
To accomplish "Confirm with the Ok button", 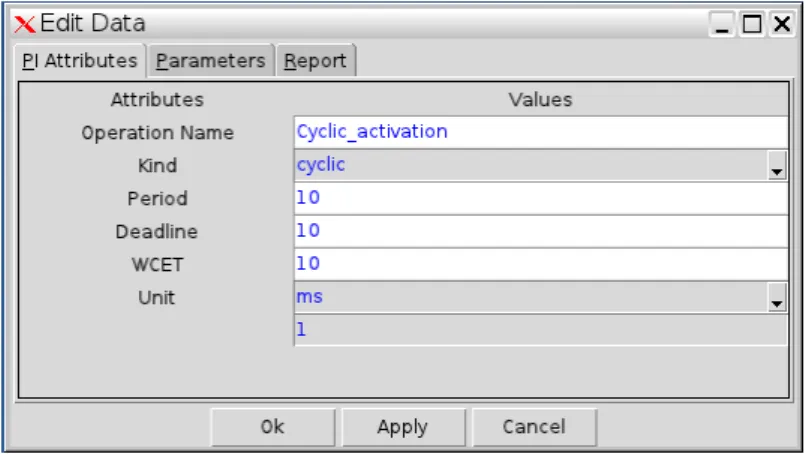I will click(x=273, y=427).
